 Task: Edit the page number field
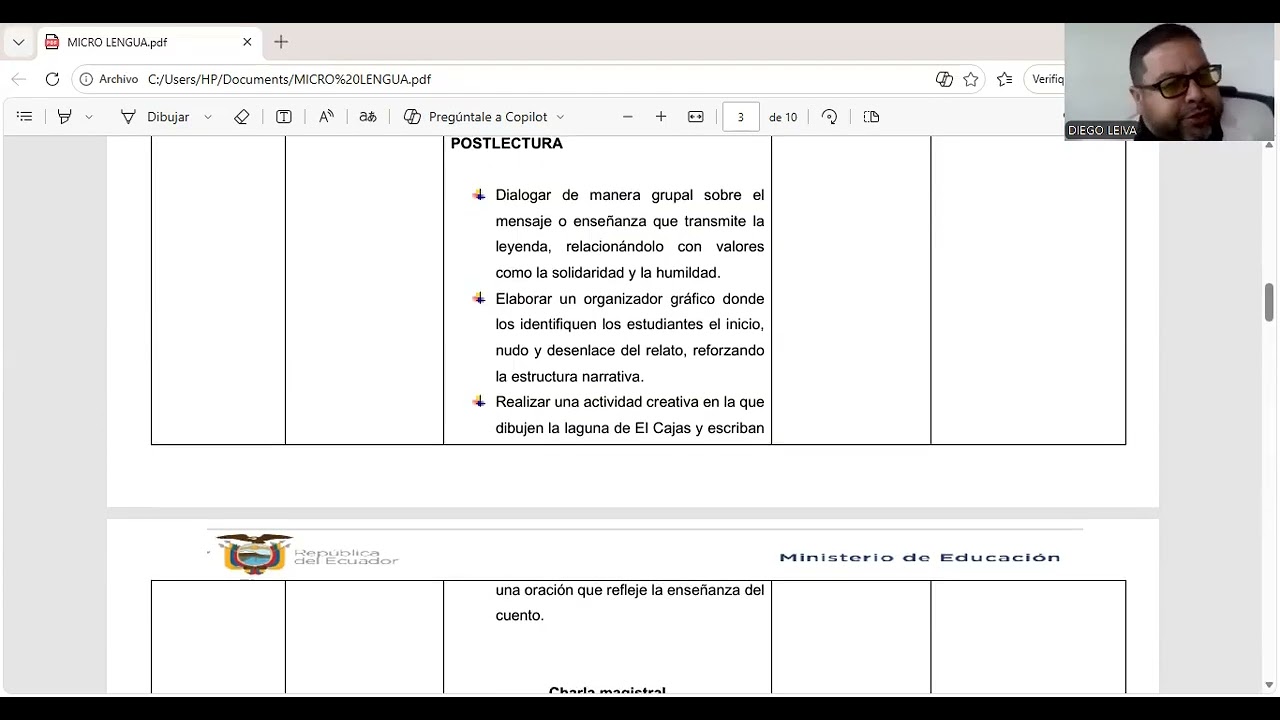pyautogui.click(x=741, y=117)
